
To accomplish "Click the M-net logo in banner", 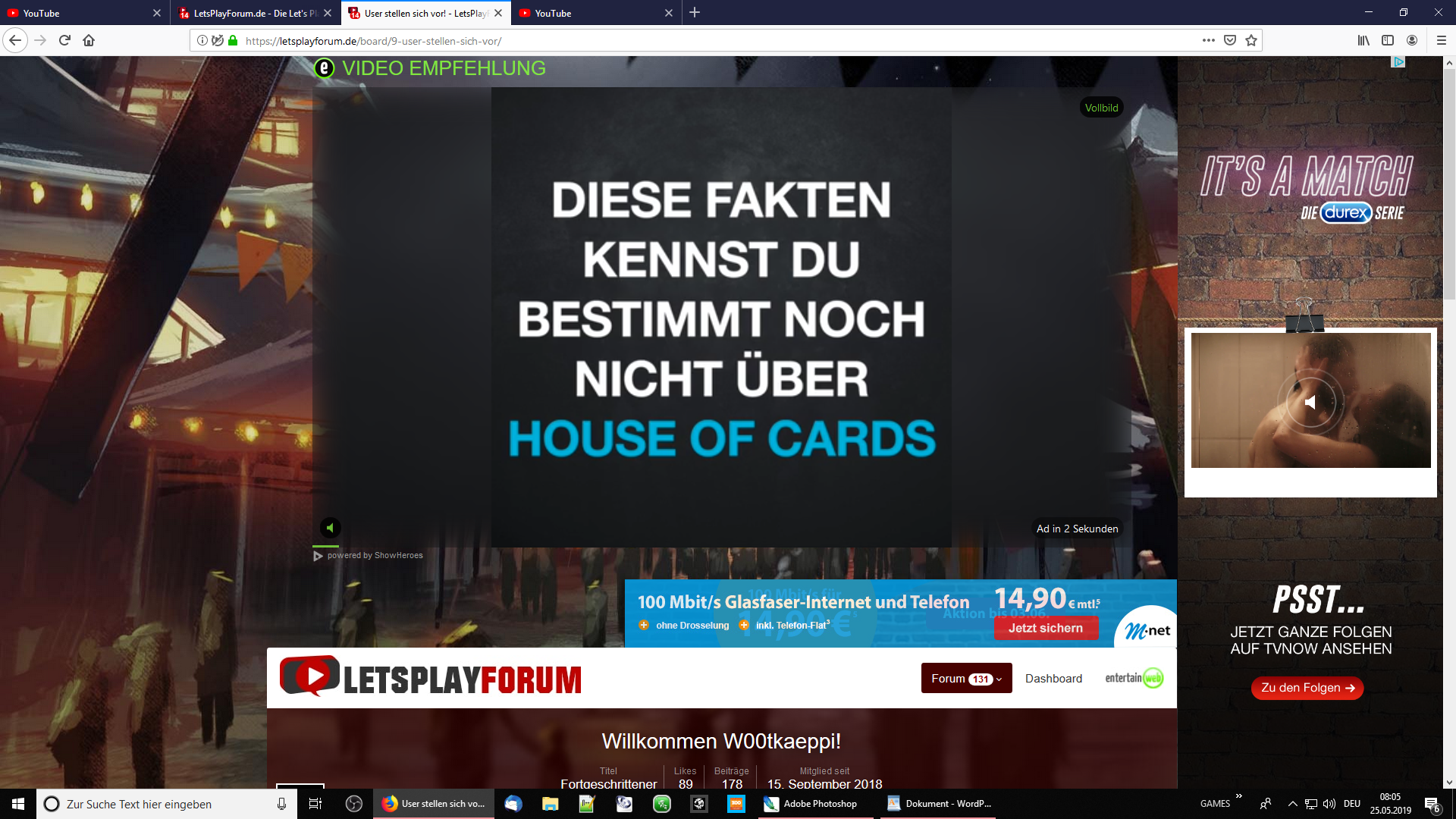I will 1147,629.
